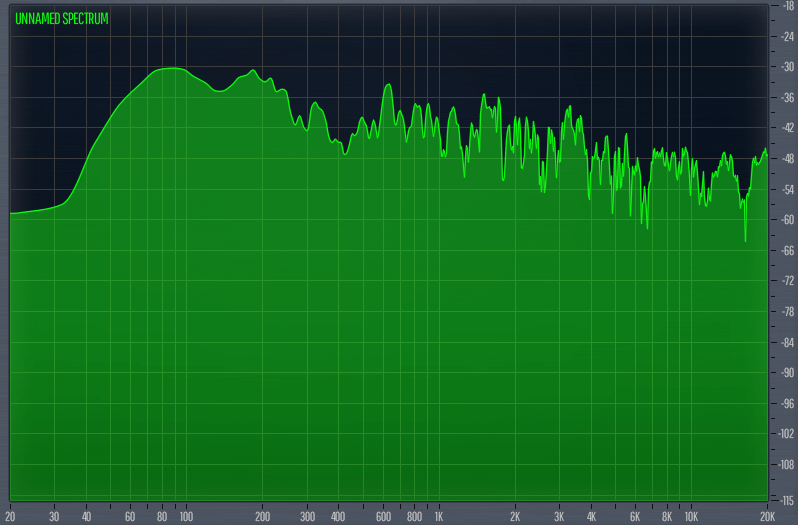Click the '2K' frequency label
This screenshot has width=798, height=525.
(x=515, y=517)
